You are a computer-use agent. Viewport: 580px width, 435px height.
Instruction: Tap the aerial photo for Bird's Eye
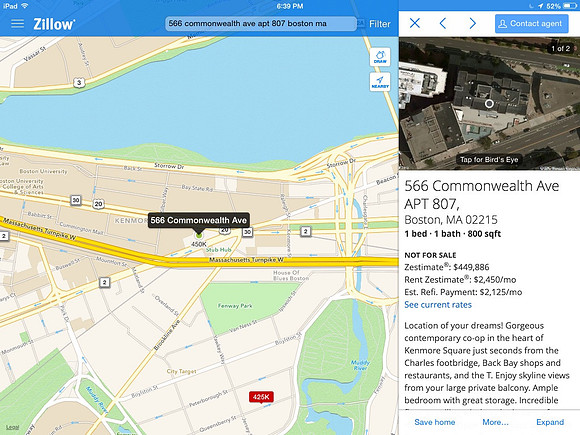pos(489,104)
